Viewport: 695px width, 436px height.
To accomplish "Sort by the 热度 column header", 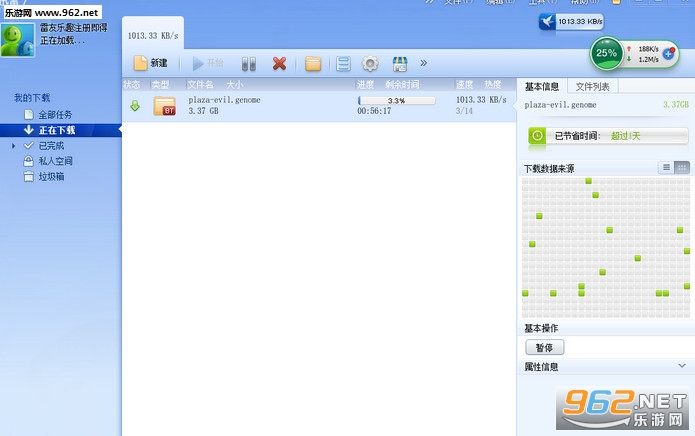I will click(x=493, y=85).
